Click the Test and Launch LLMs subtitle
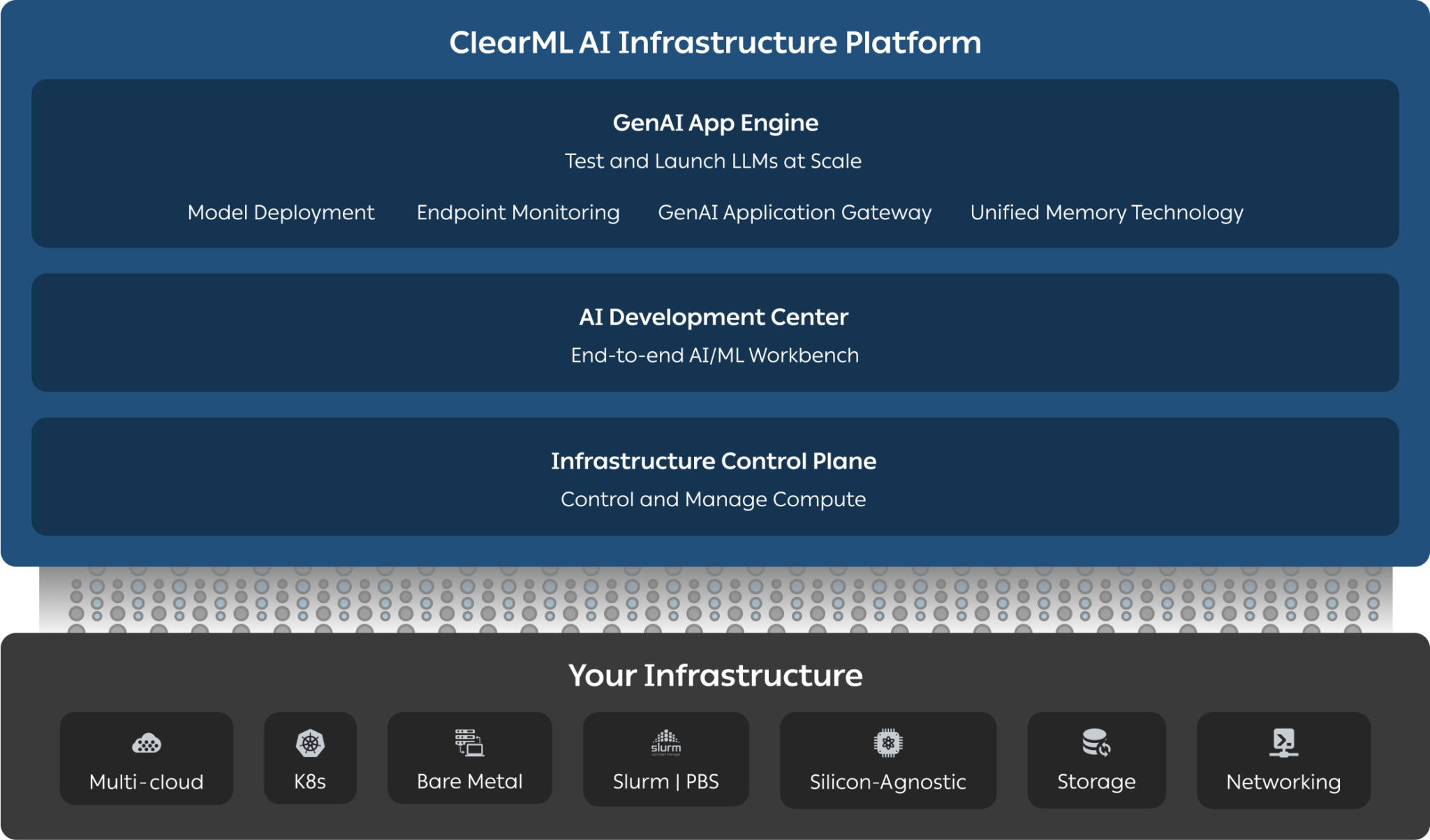The image size is (1430, 840). pos(714,161)
